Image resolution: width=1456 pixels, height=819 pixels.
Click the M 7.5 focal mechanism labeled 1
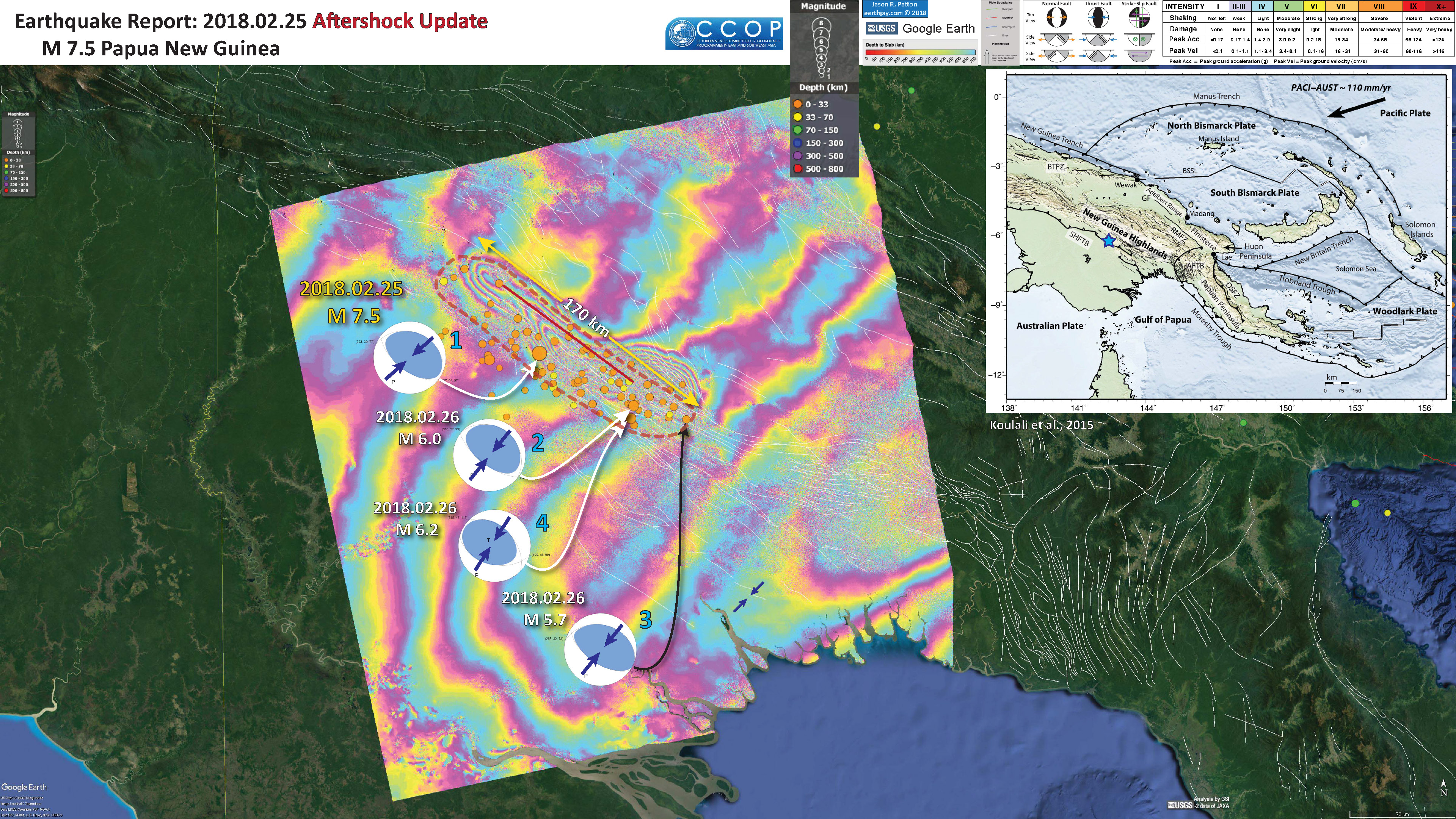pos(410,358)
